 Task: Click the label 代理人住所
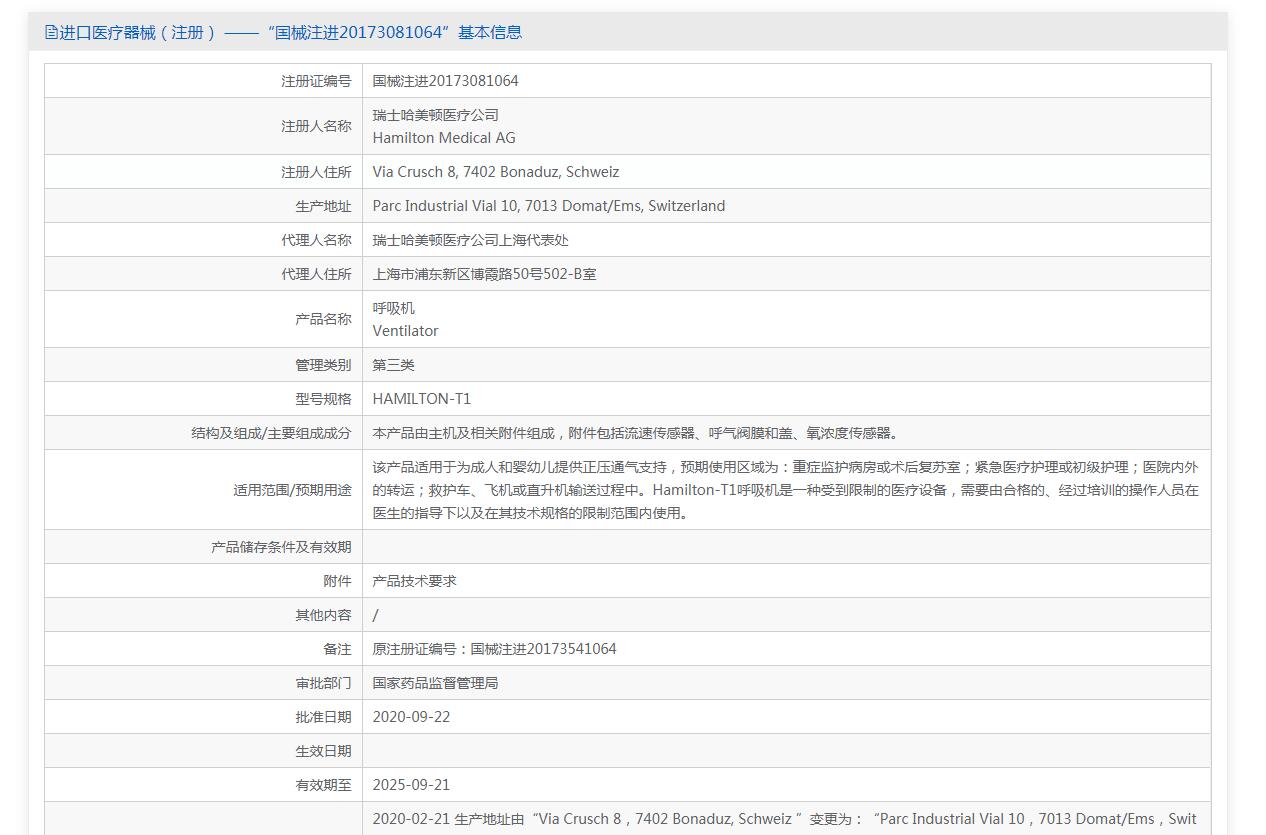[316, 274]
